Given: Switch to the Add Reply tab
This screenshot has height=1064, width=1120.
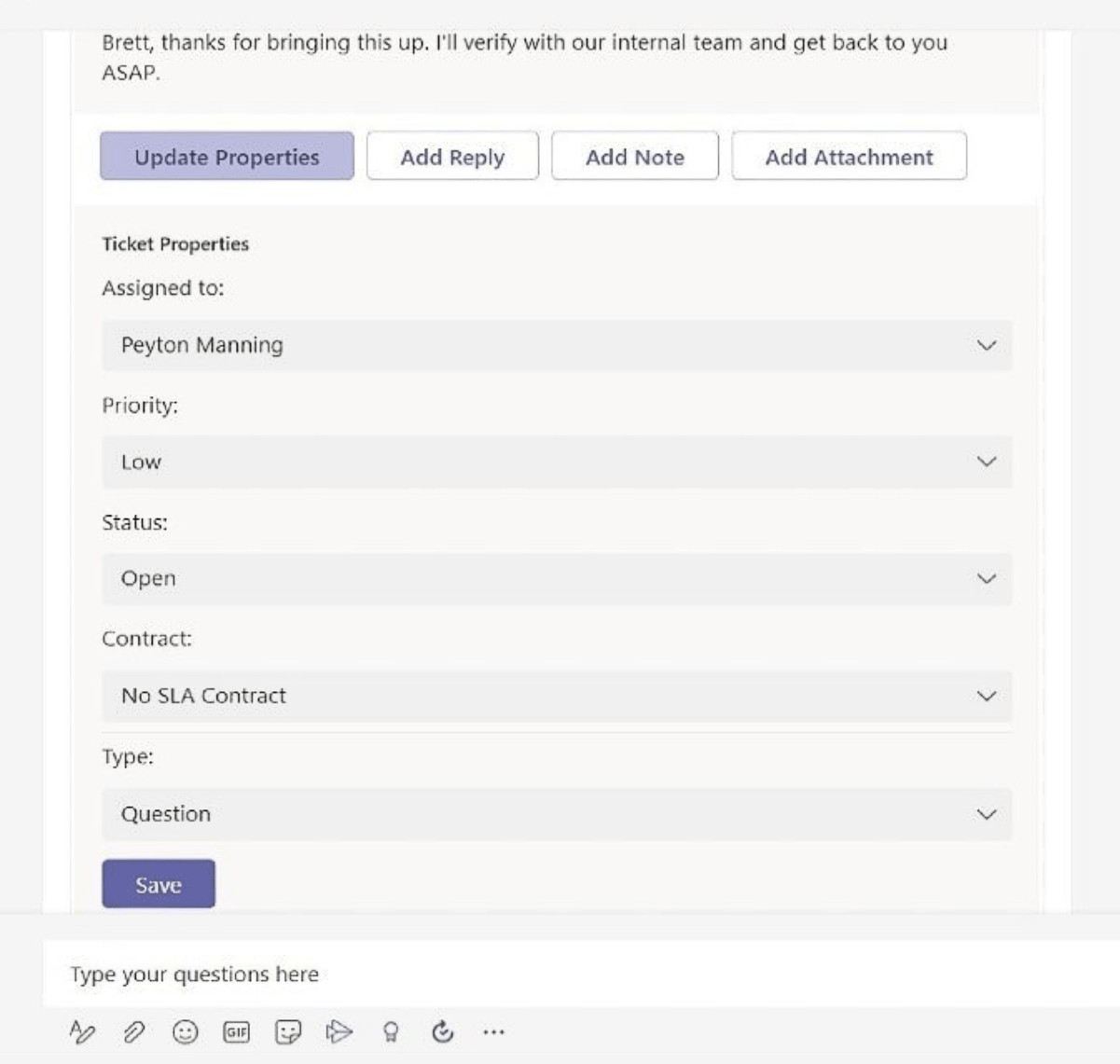Looking at the screenshot, I should pyautogui.click(x=451, y=156).
